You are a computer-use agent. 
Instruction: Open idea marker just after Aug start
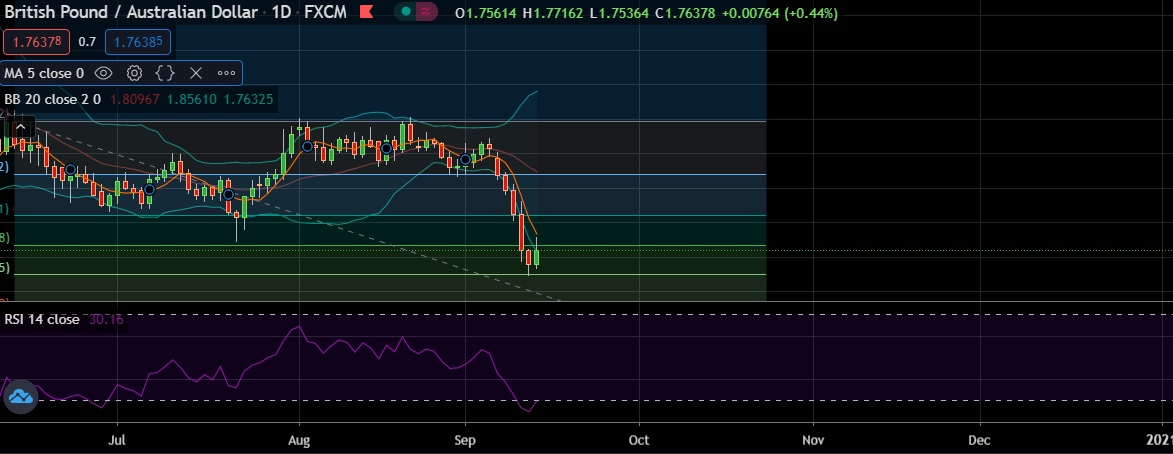click(307, 147)
